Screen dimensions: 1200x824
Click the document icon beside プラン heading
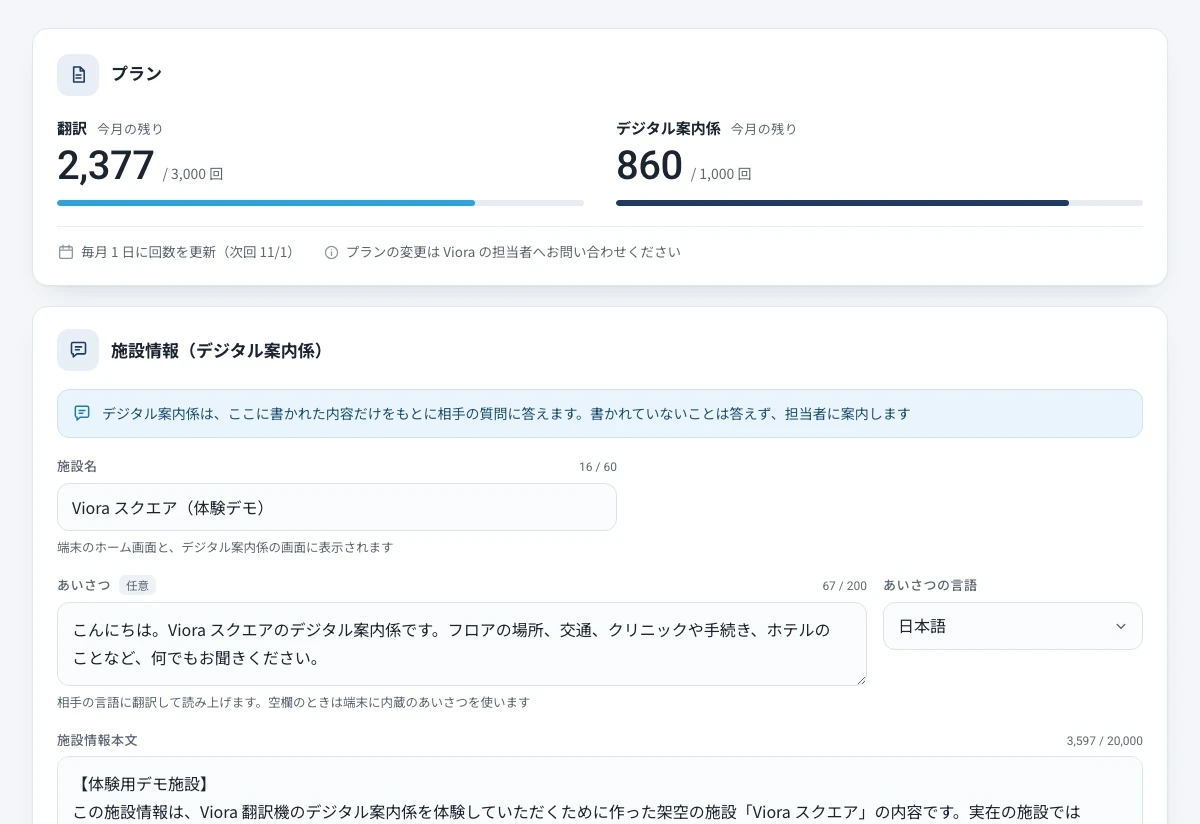tap(78, 75)
